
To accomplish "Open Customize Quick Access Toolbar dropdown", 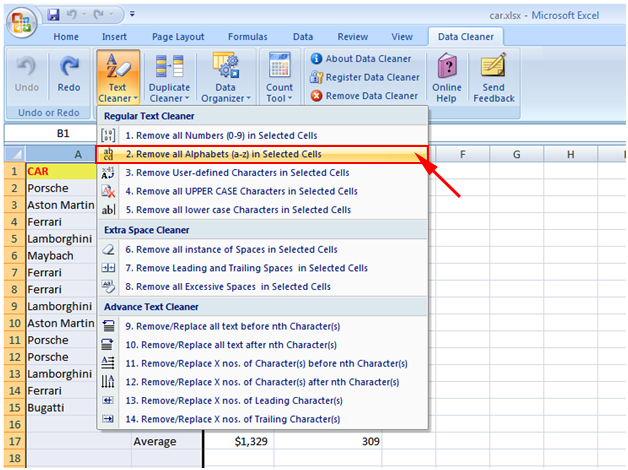I will [x=132, y=14].
